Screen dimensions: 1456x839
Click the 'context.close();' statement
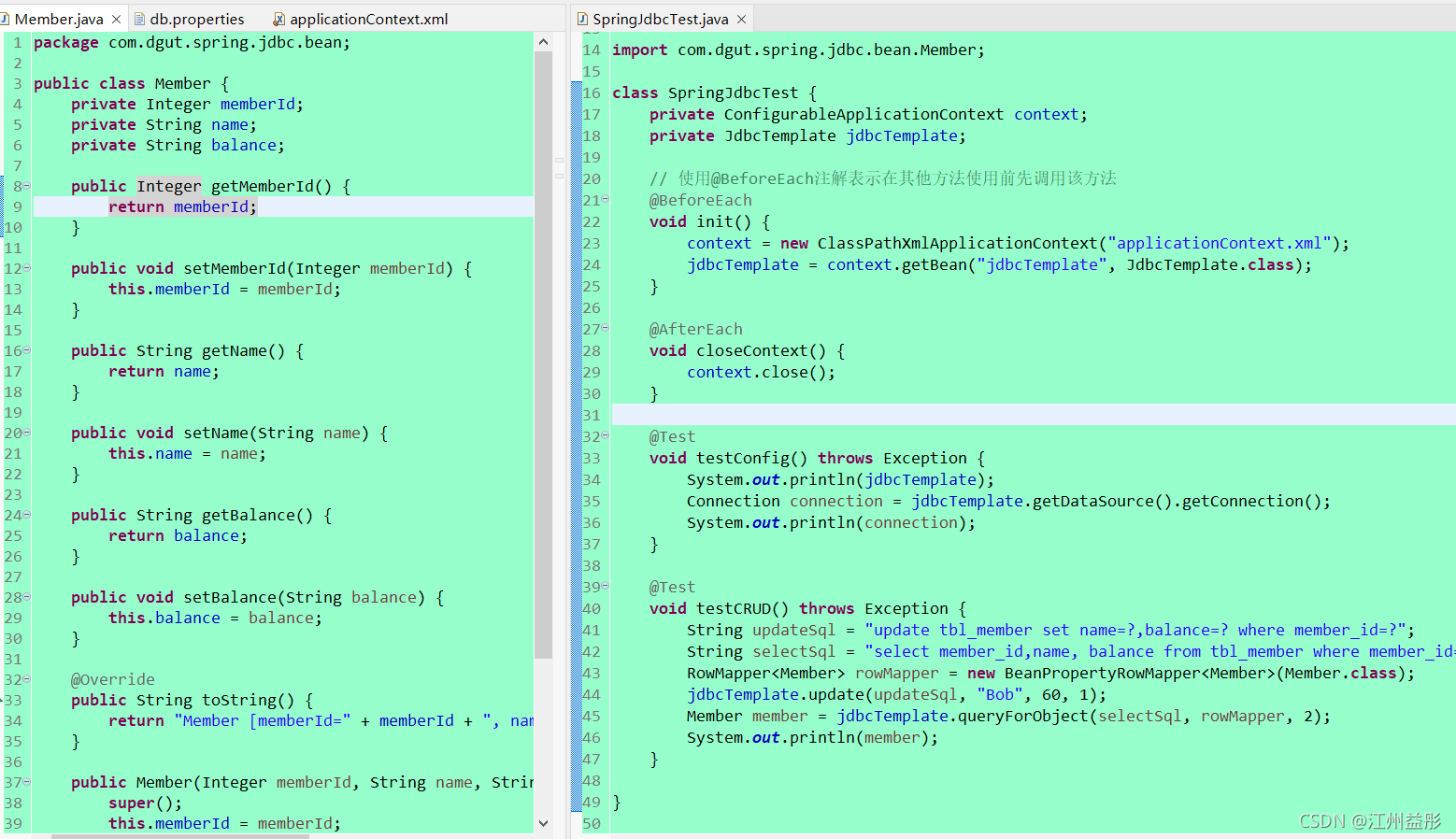click(761, 372)
